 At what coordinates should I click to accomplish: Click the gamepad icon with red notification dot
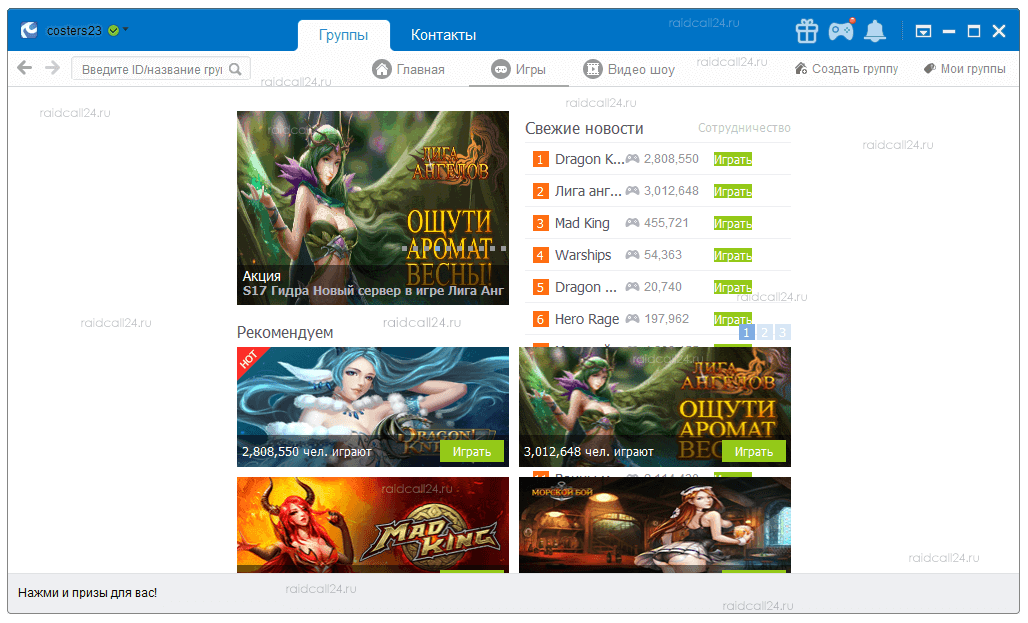[x=841, y=31]
